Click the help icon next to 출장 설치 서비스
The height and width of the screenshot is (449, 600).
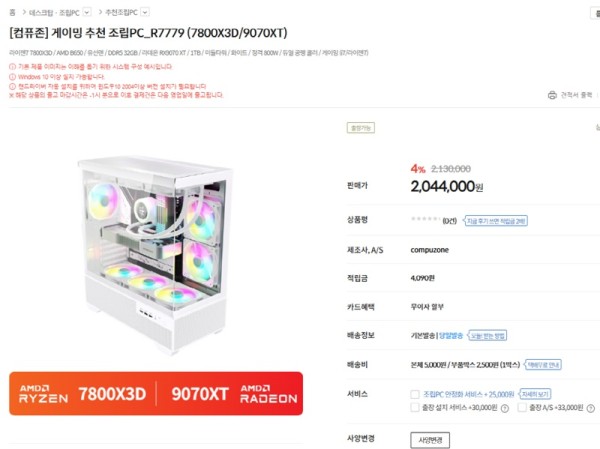point(505,408)
